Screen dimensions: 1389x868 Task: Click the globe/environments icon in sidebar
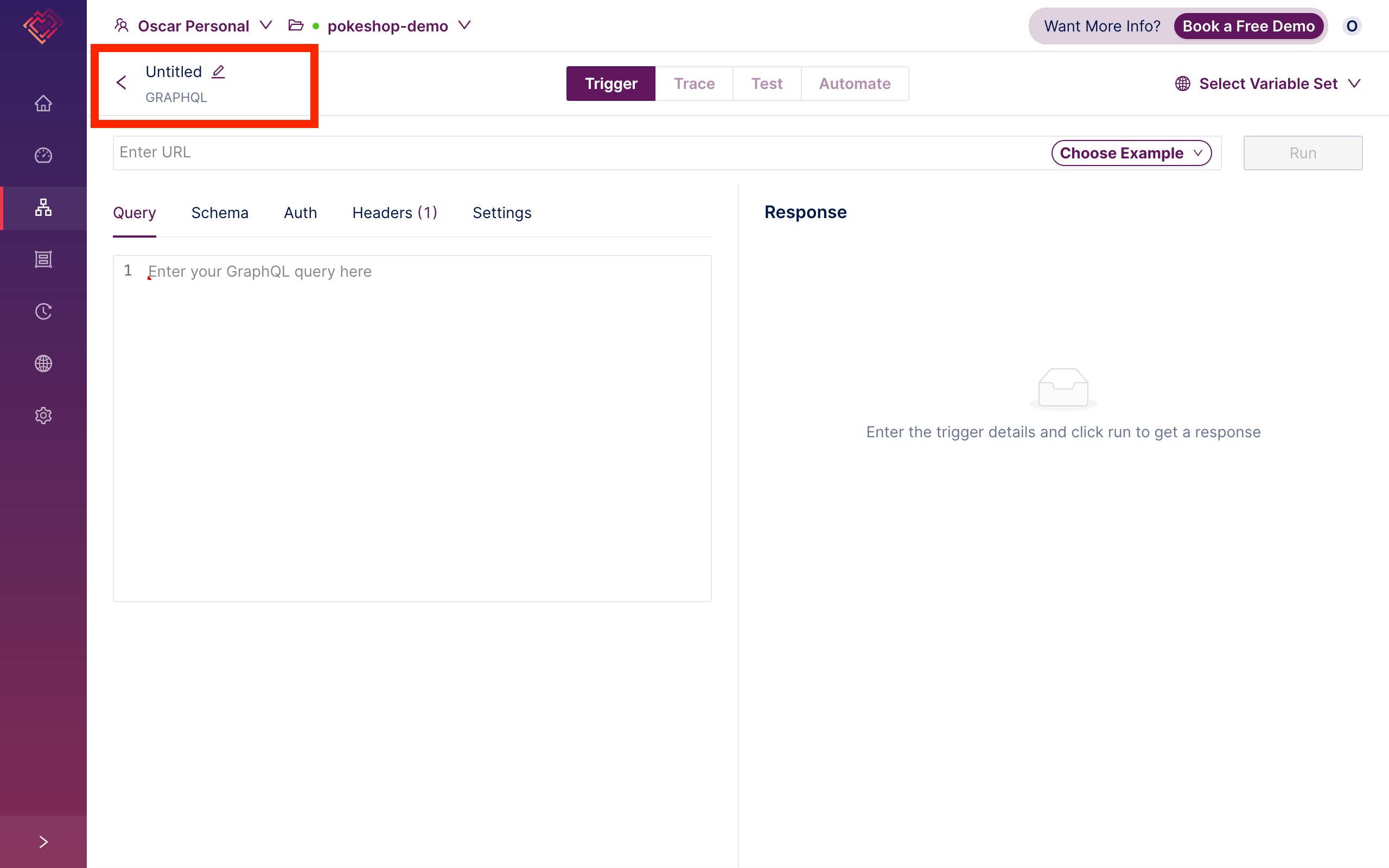(x=44, y=363)
